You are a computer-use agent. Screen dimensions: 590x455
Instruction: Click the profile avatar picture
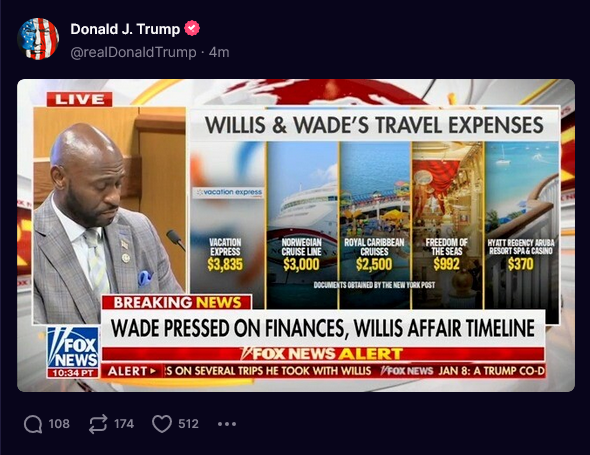tap(38, 39)
